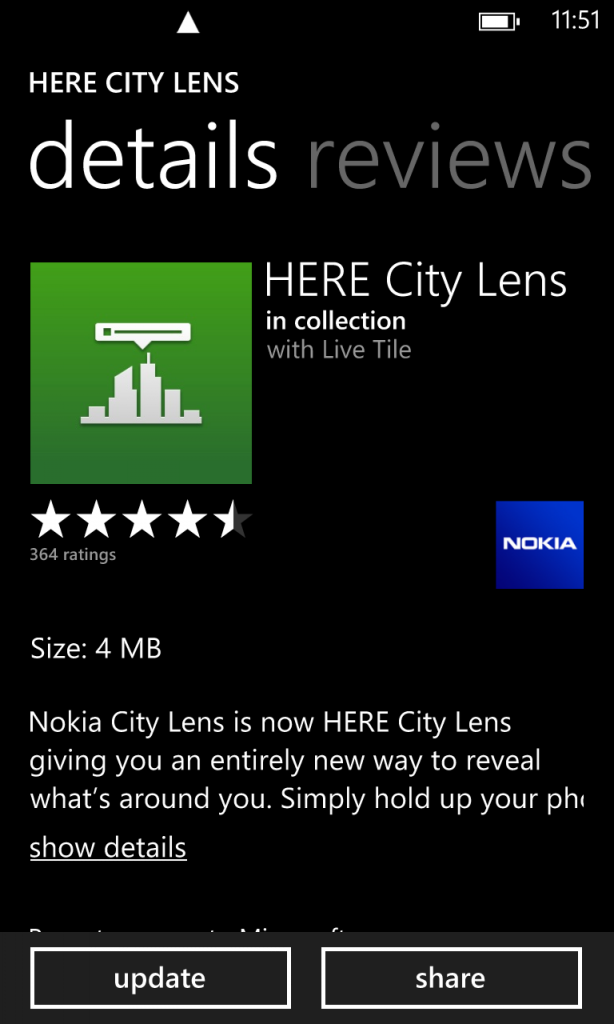The width and height of the screenshot is (614, 1024).
Task: Tap the 11:51 clock in status bar
Action: coord(575,21)
